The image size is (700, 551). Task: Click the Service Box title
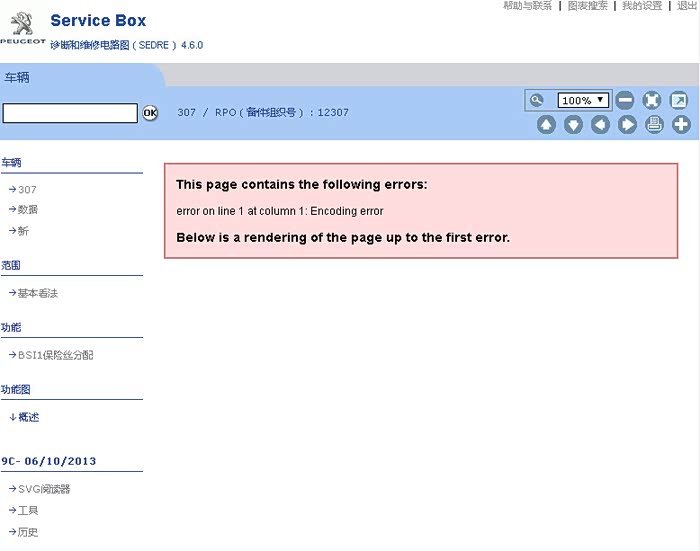click(98, 21)
